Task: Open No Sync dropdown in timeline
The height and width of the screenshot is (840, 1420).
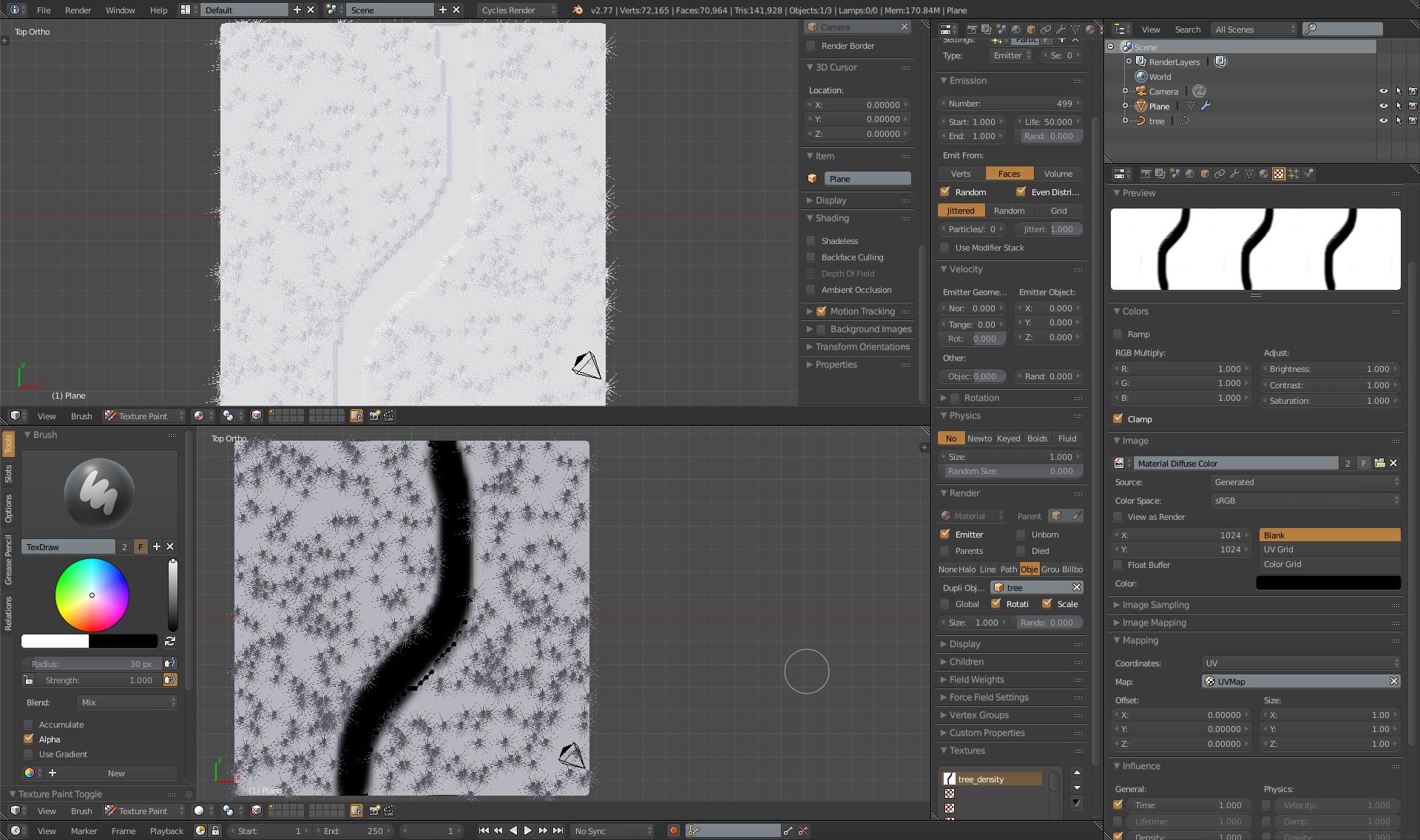Action: pyautogui.click(x=612, y=830)
